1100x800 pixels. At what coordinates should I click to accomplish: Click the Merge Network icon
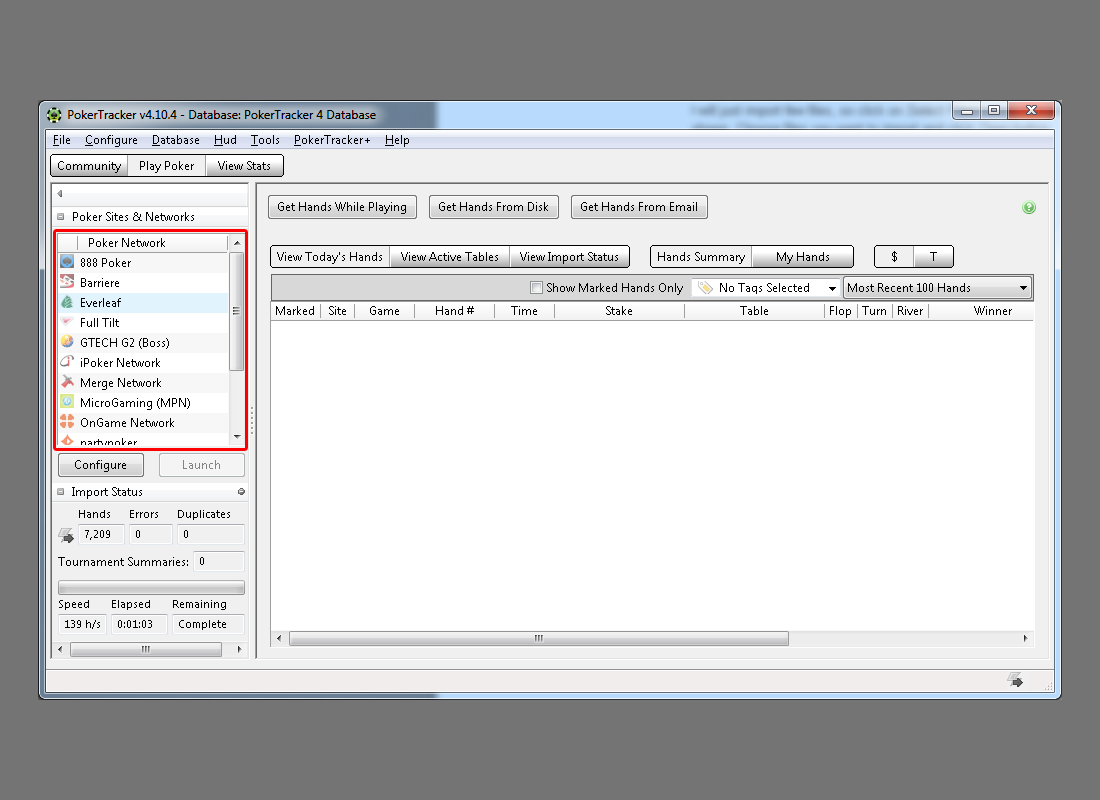tap(67, 382)
